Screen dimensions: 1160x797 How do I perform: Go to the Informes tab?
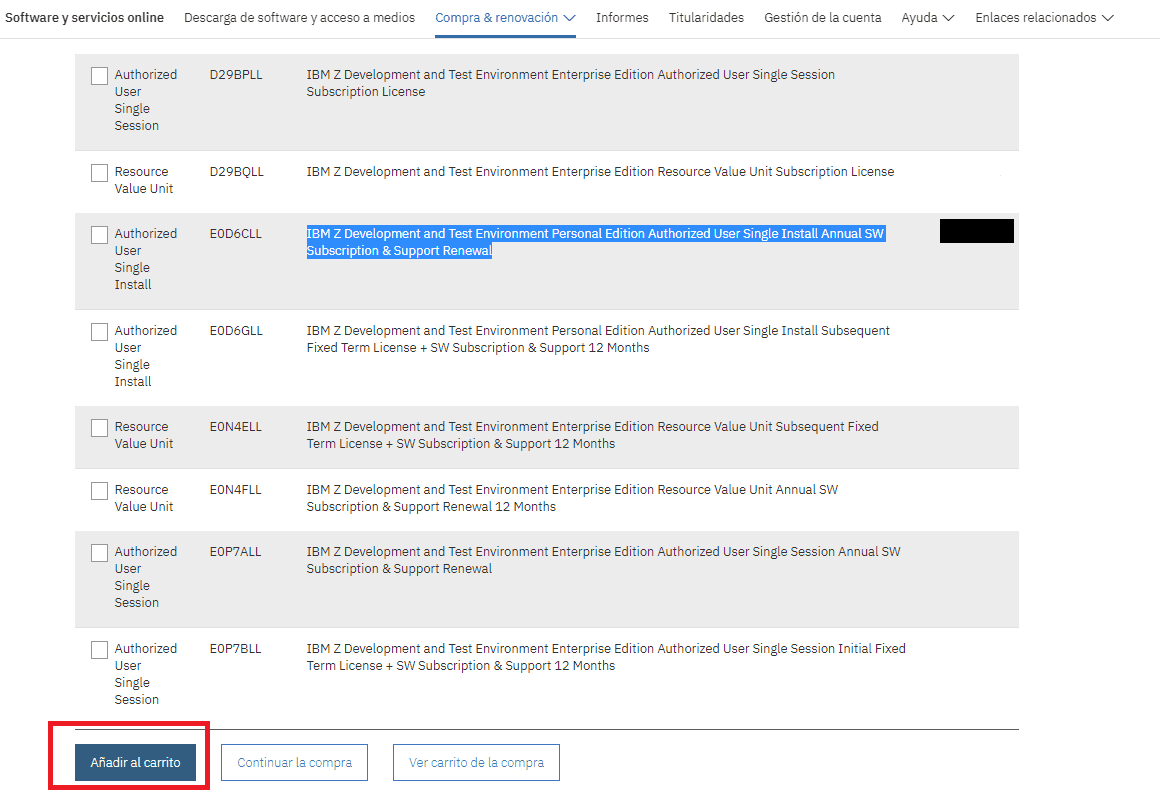click(622, 18)
